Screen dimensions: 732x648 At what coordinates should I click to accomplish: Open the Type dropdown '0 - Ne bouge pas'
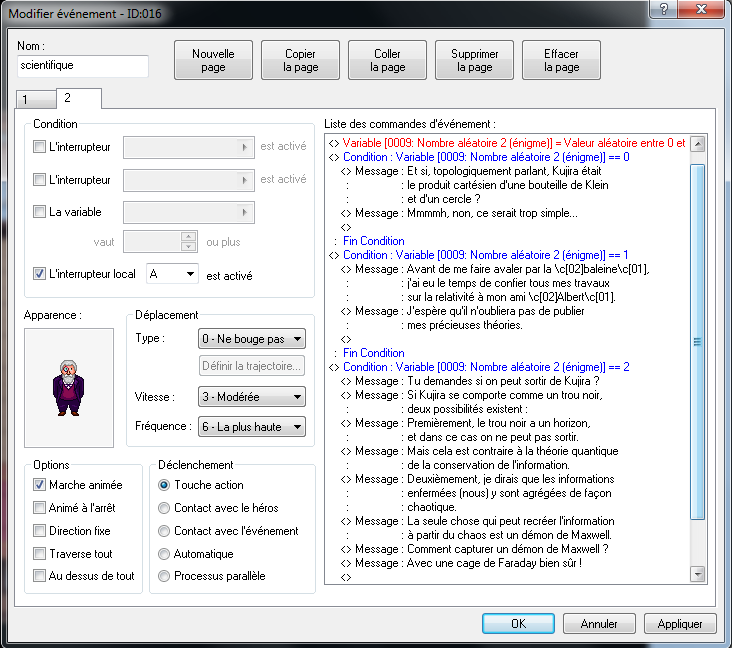tap(252, 339)
